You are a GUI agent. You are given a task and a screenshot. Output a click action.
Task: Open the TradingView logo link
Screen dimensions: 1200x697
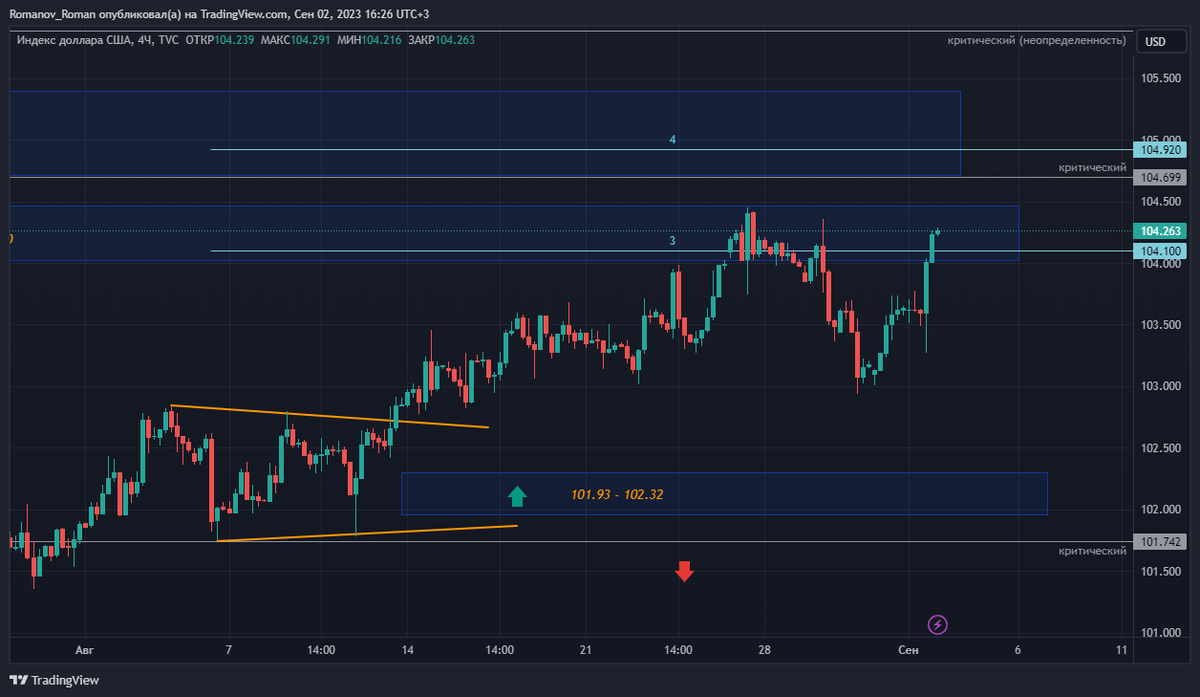click(x=55, y=680)
